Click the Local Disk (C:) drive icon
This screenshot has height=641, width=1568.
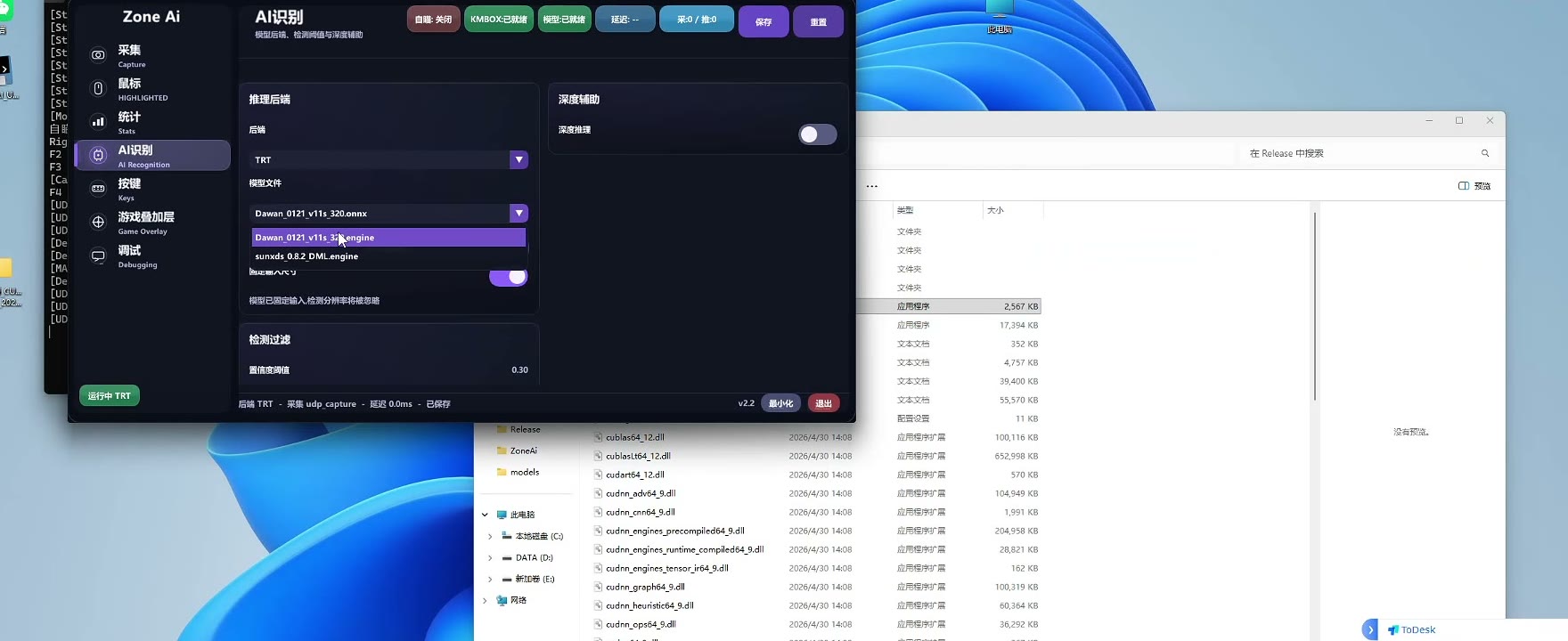coord(507,536)
